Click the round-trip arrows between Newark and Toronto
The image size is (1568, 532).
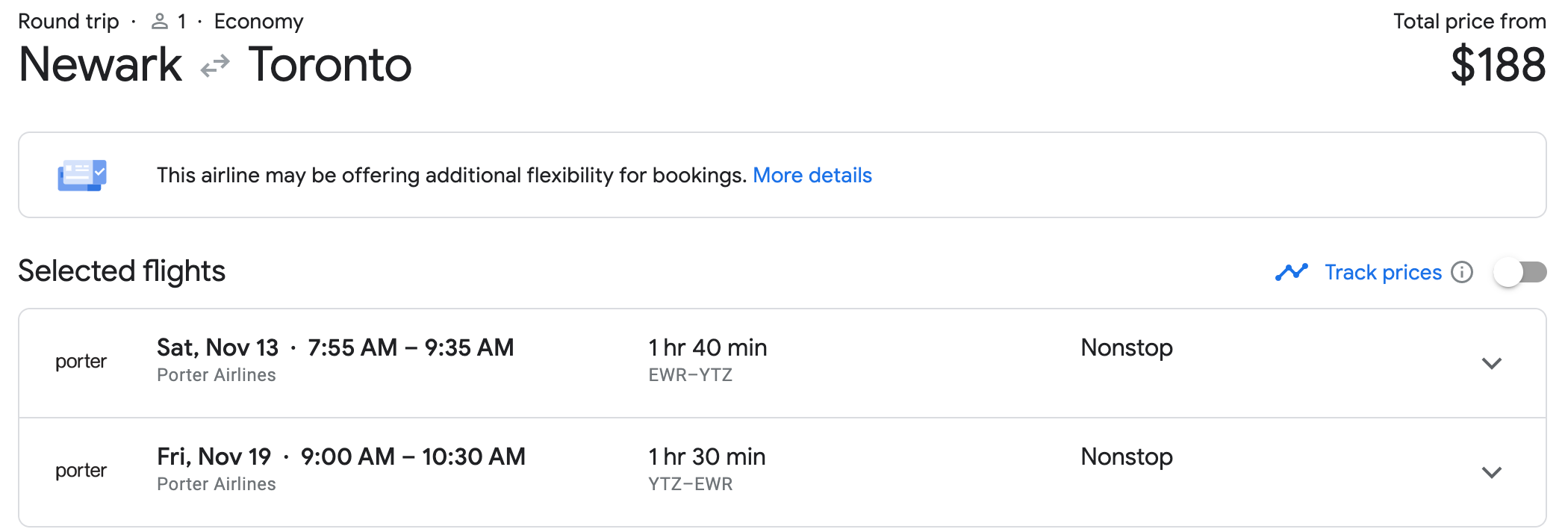point(215,66)
